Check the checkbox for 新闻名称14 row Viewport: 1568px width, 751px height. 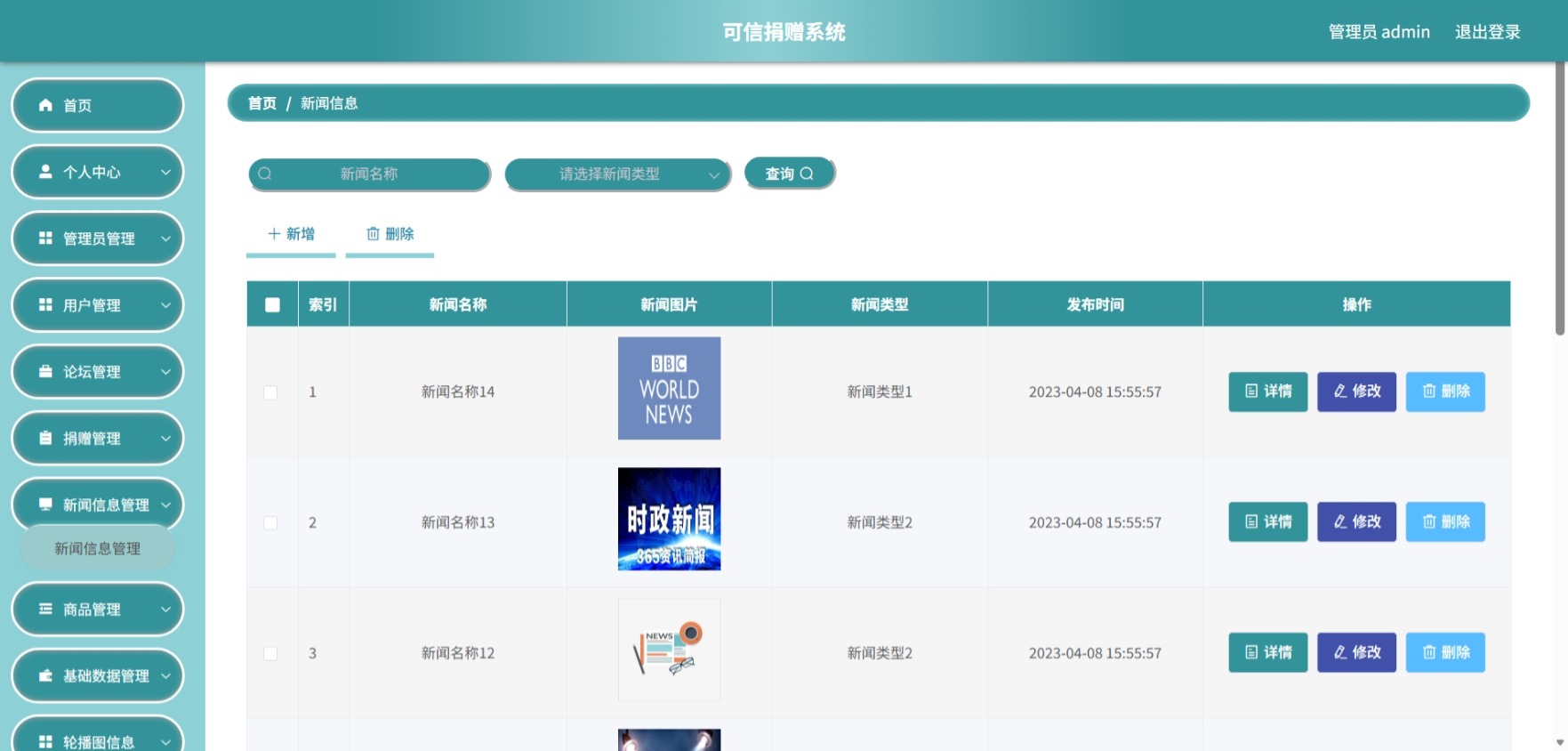(270, 392)
